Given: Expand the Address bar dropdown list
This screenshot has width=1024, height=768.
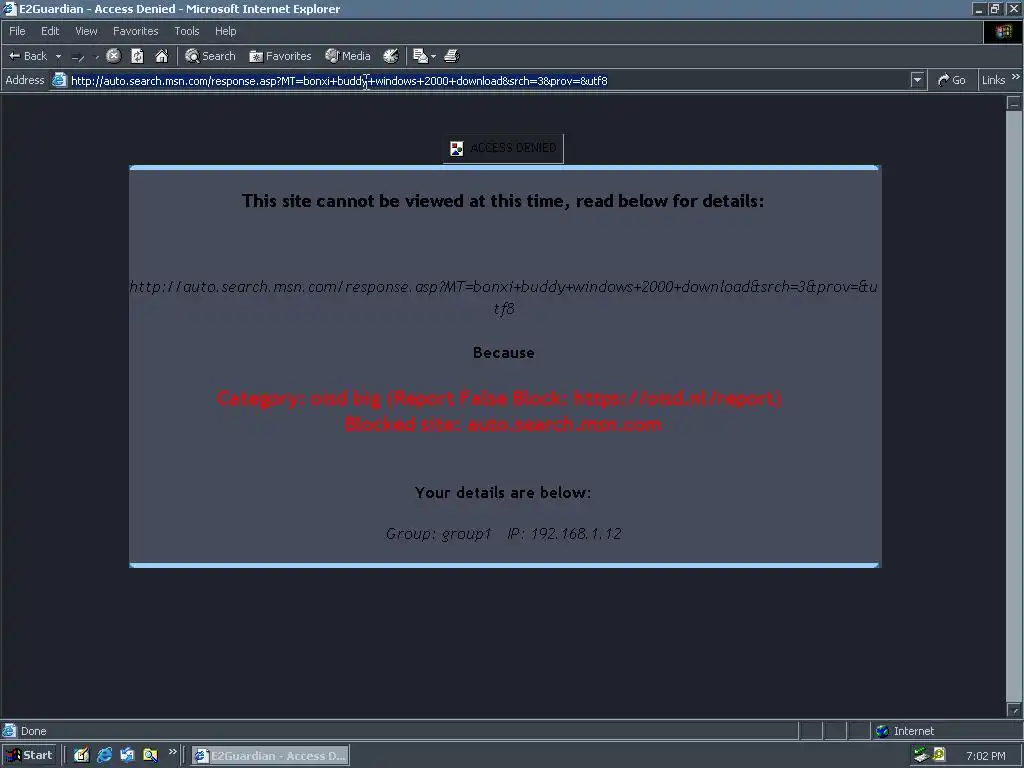Looking at the screenshot, I should (x=917, y=80).
